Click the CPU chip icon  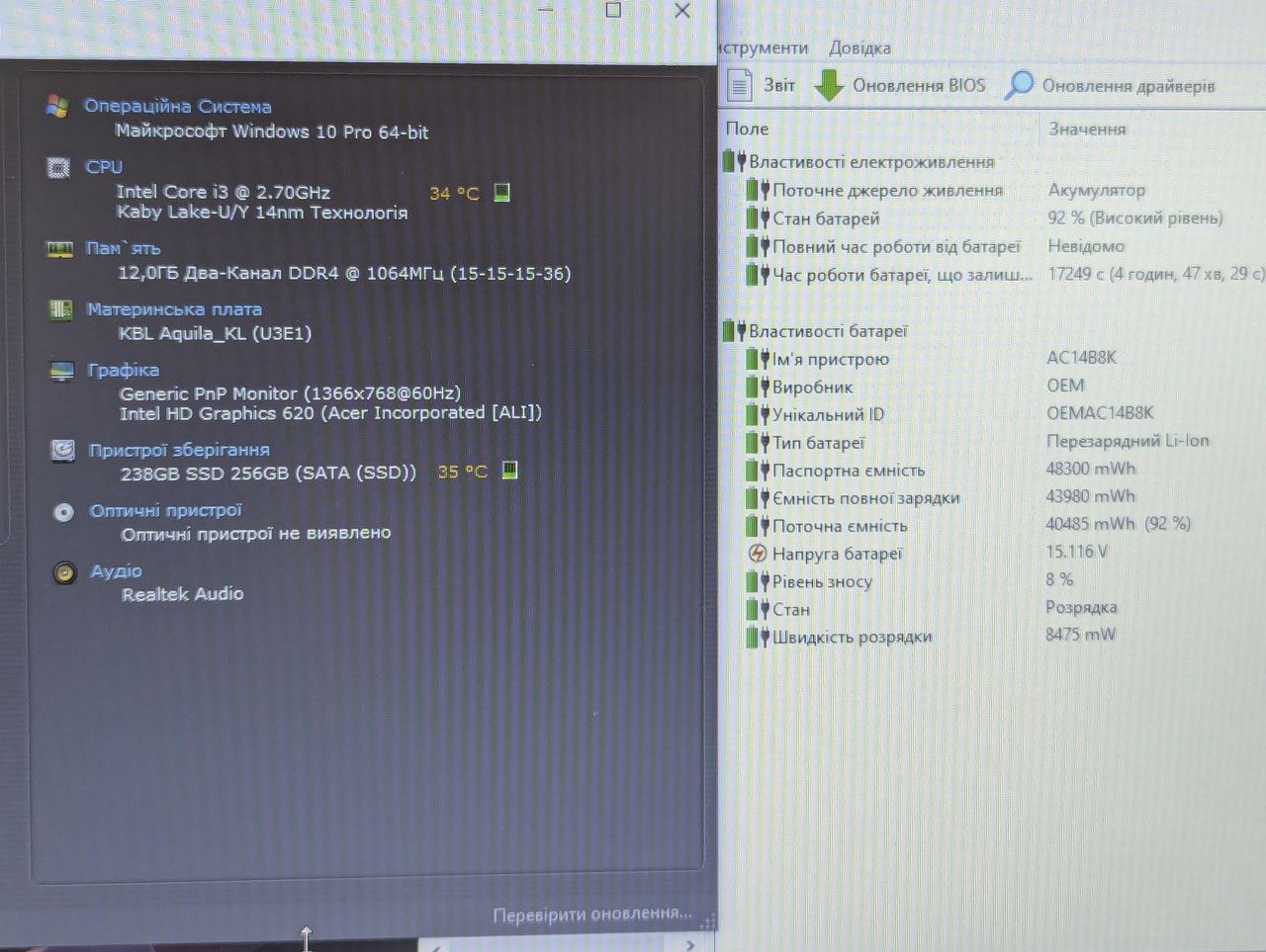[59, 168]
